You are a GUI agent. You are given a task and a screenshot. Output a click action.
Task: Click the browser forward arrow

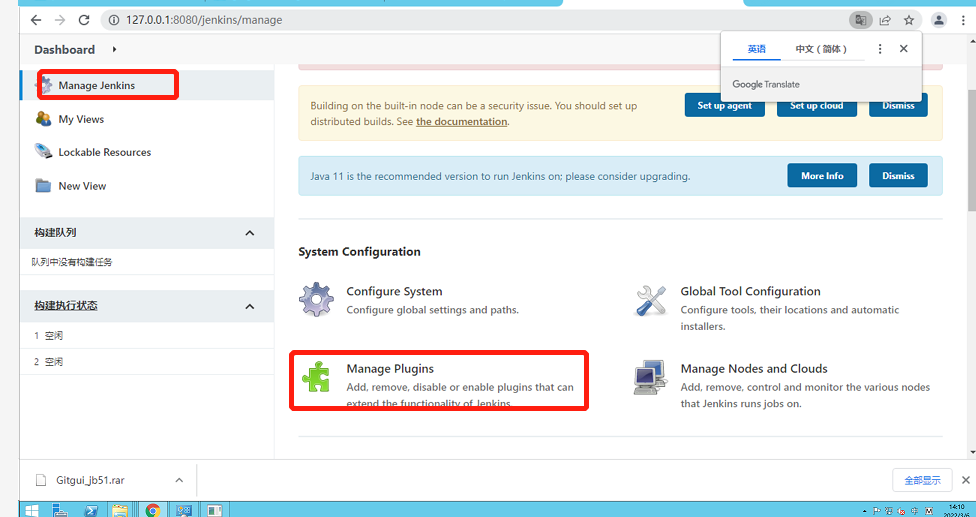pyautogui.click(x=60, y=20)
